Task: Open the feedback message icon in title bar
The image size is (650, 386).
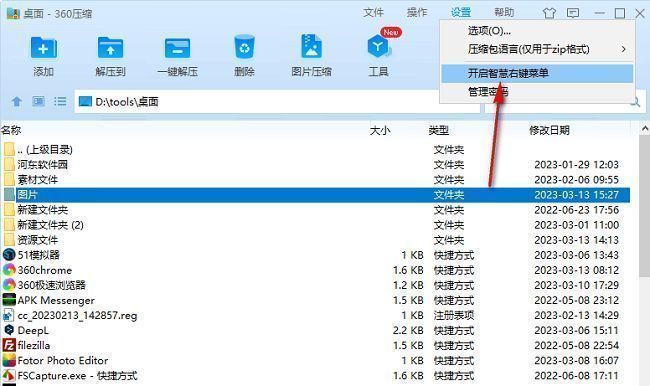Action: [x=573, y=13]
